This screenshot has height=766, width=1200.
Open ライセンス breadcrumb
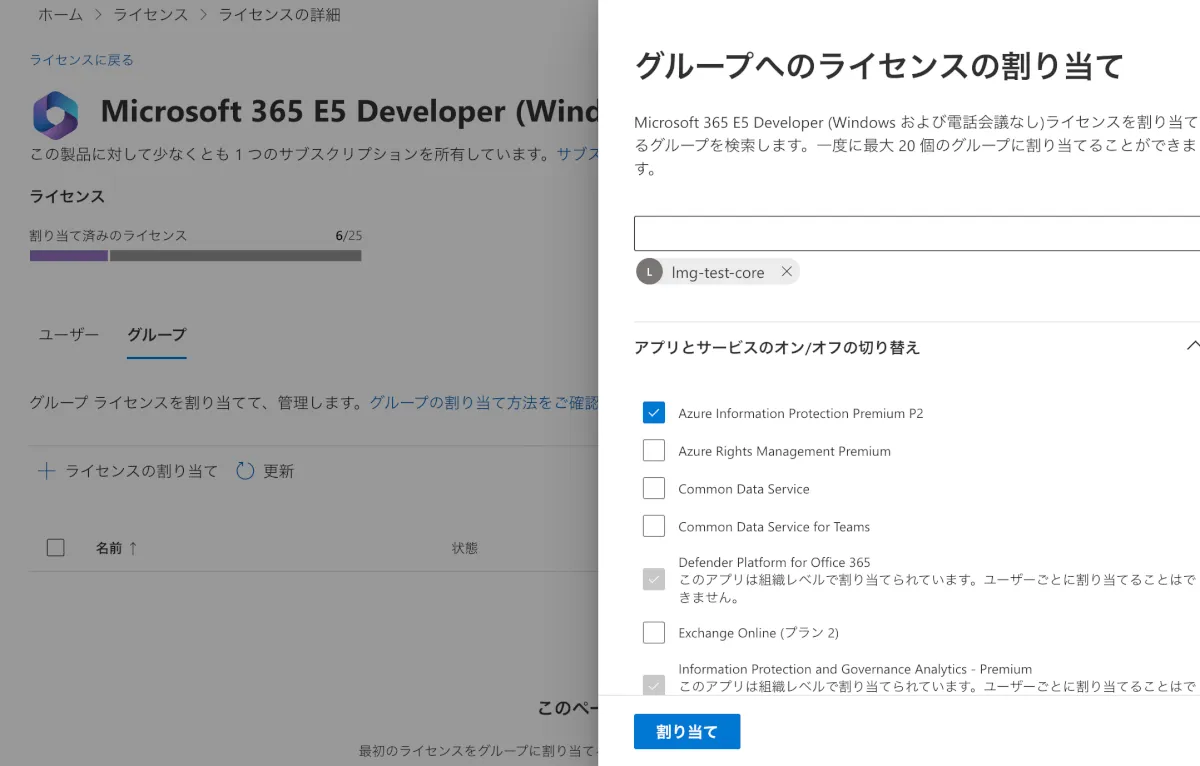(x=149, y=15)
